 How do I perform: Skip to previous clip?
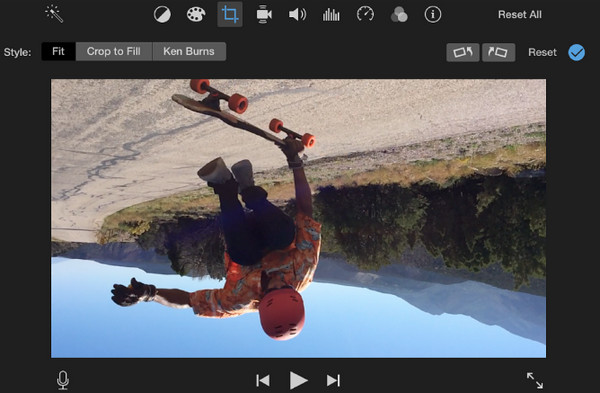pos(263,380)
